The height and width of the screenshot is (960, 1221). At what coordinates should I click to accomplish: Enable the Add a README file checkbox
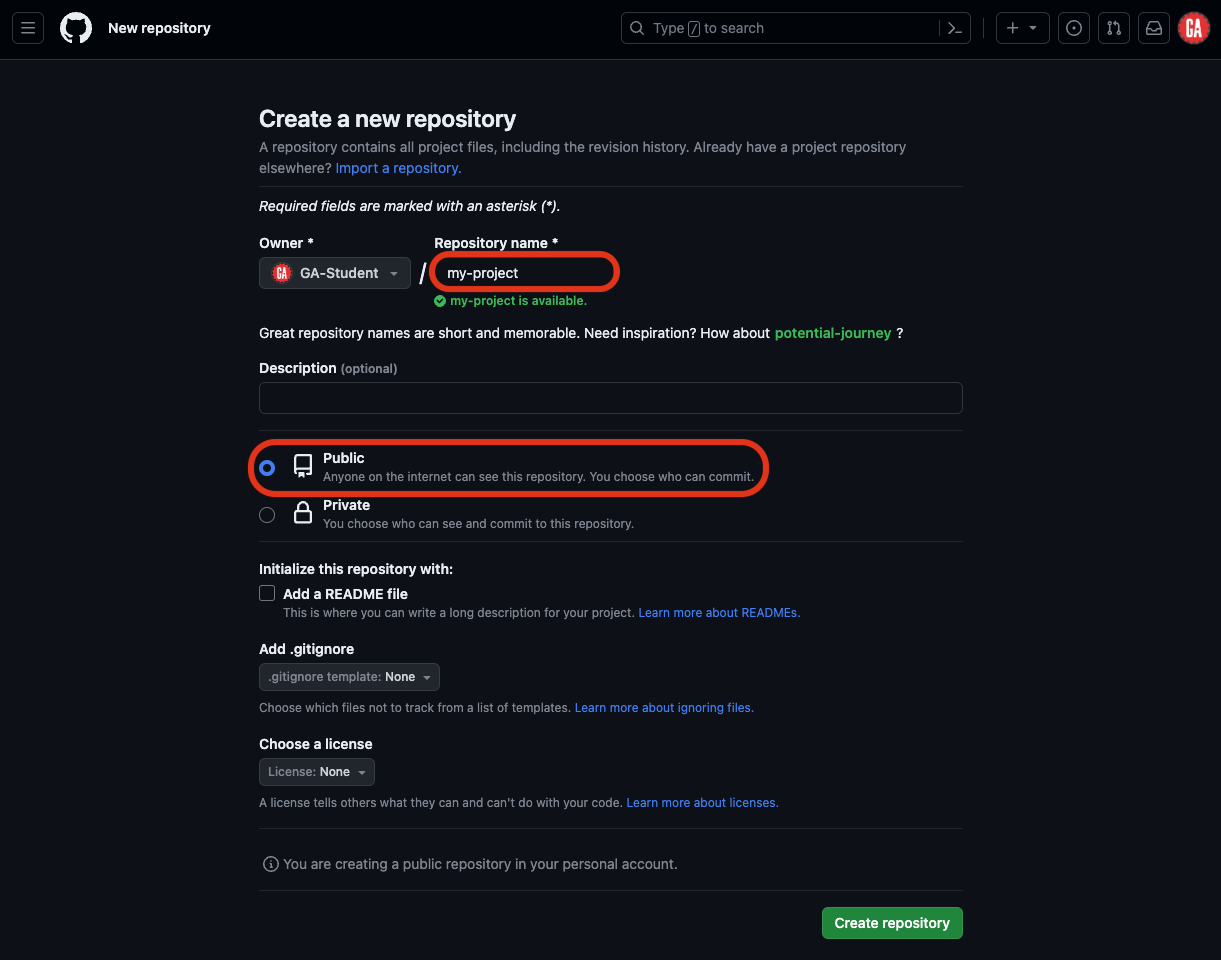(x=267, y=592)
